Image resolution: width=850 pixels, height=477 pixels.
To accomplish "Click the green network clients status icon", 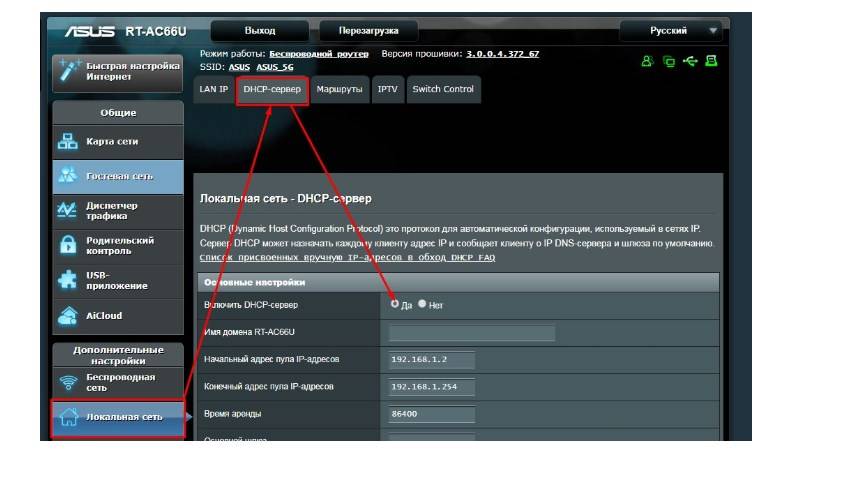I will click(669, 61).
